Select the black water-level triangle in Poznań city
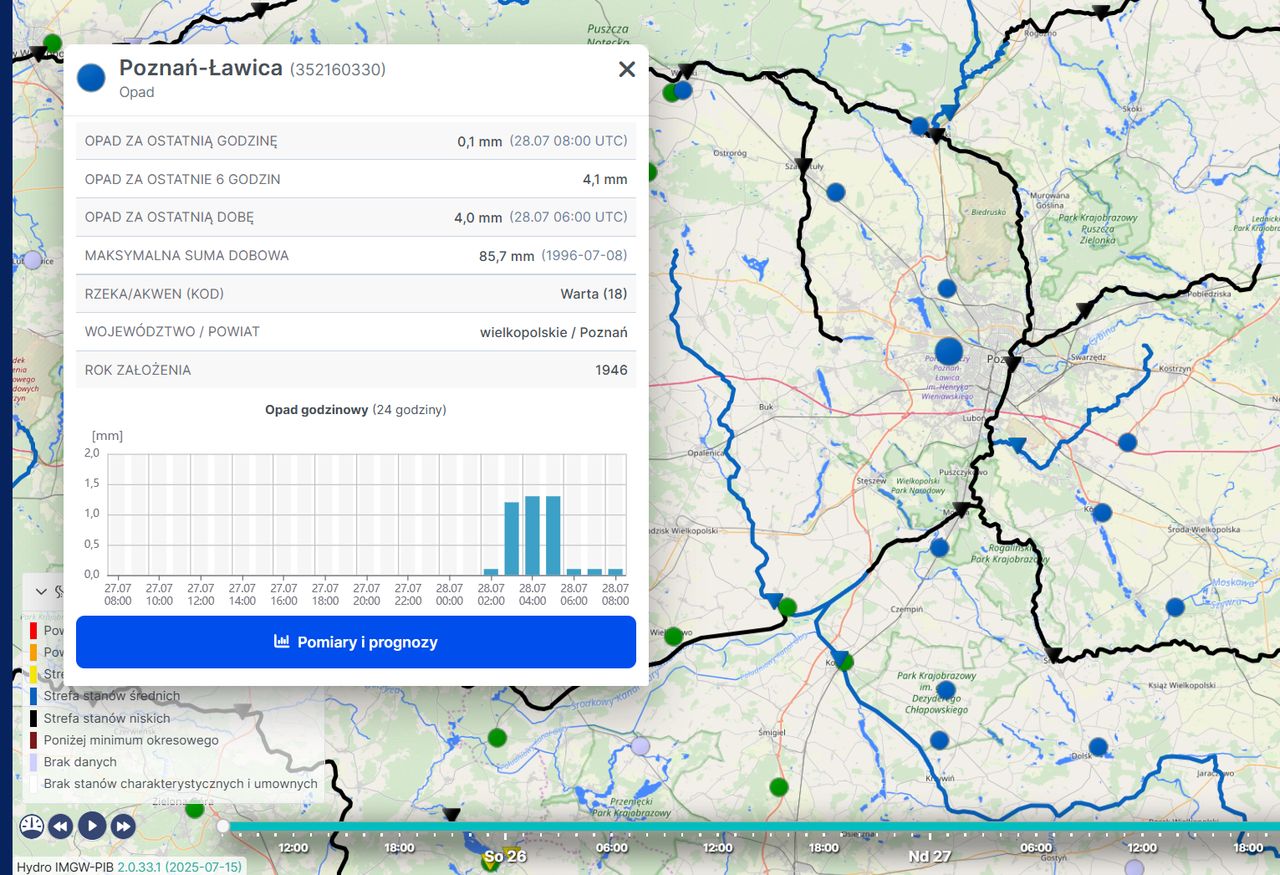The image size is (1280, 875). click(1013, 364)
